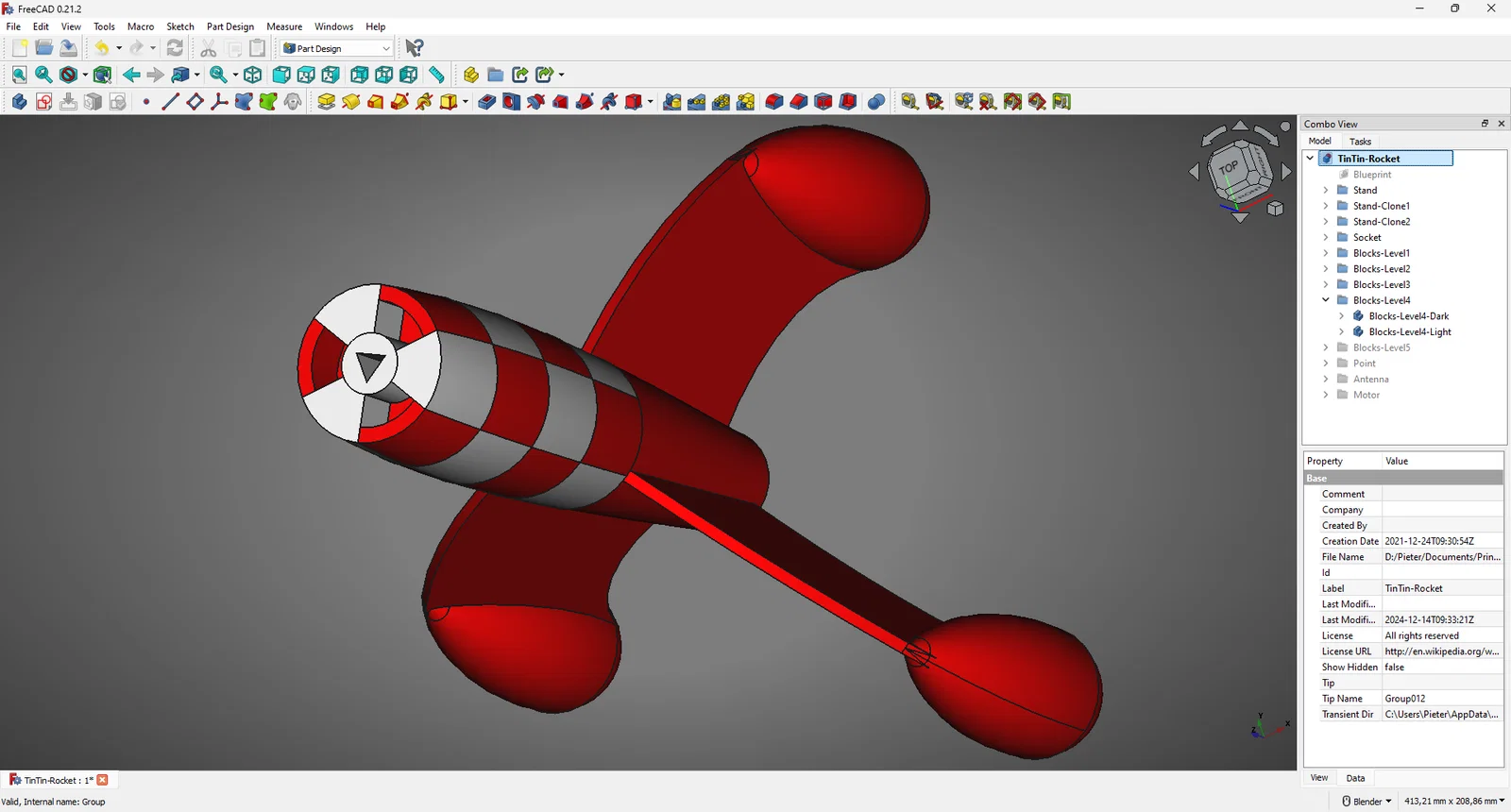This screenshot has height=812, width=1511.
Task: Click the License URL value field
Action: (1442, 651)
